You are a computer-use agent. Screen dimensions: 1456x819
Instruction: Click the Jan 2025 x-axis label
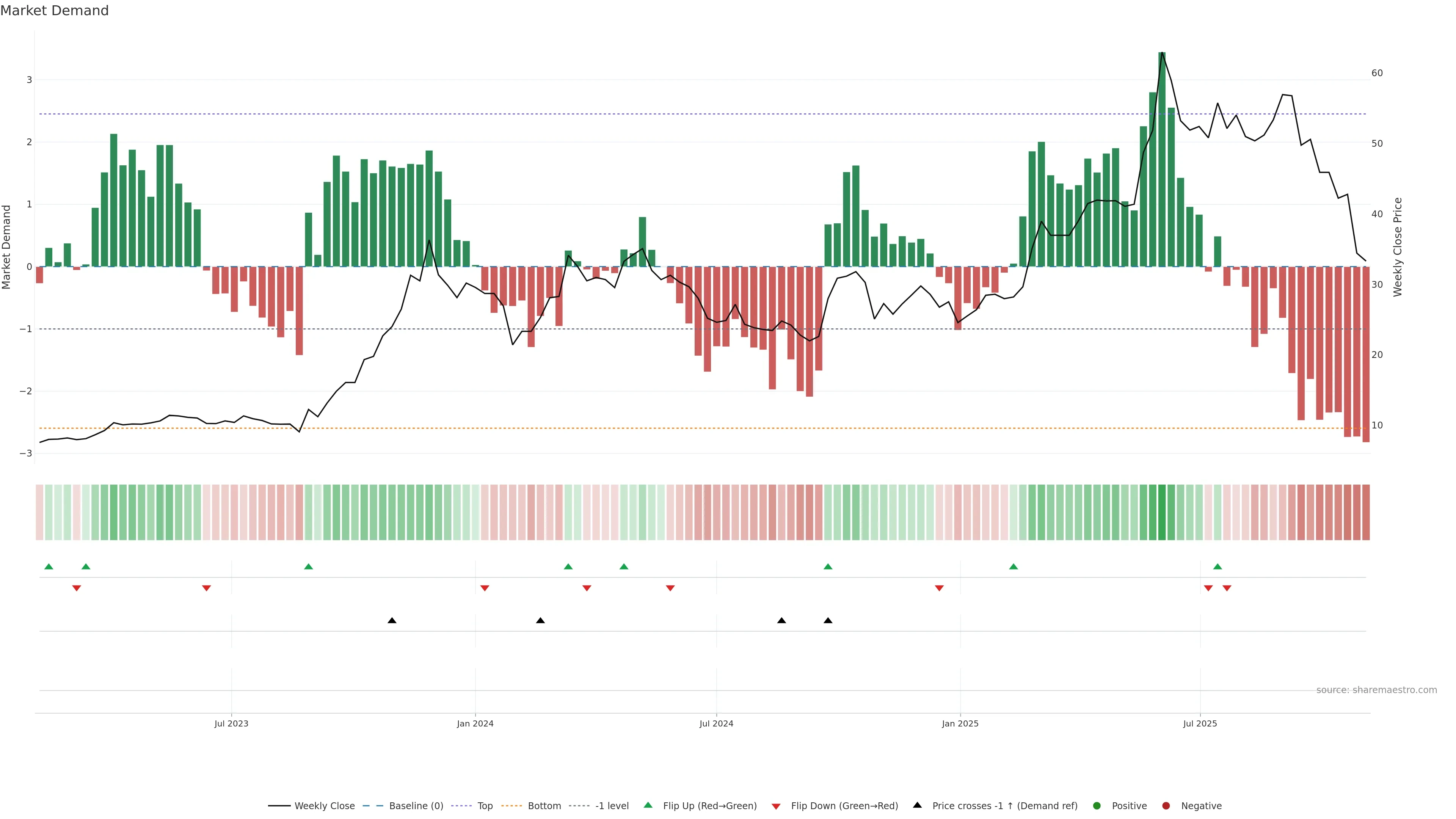(960, 723)
